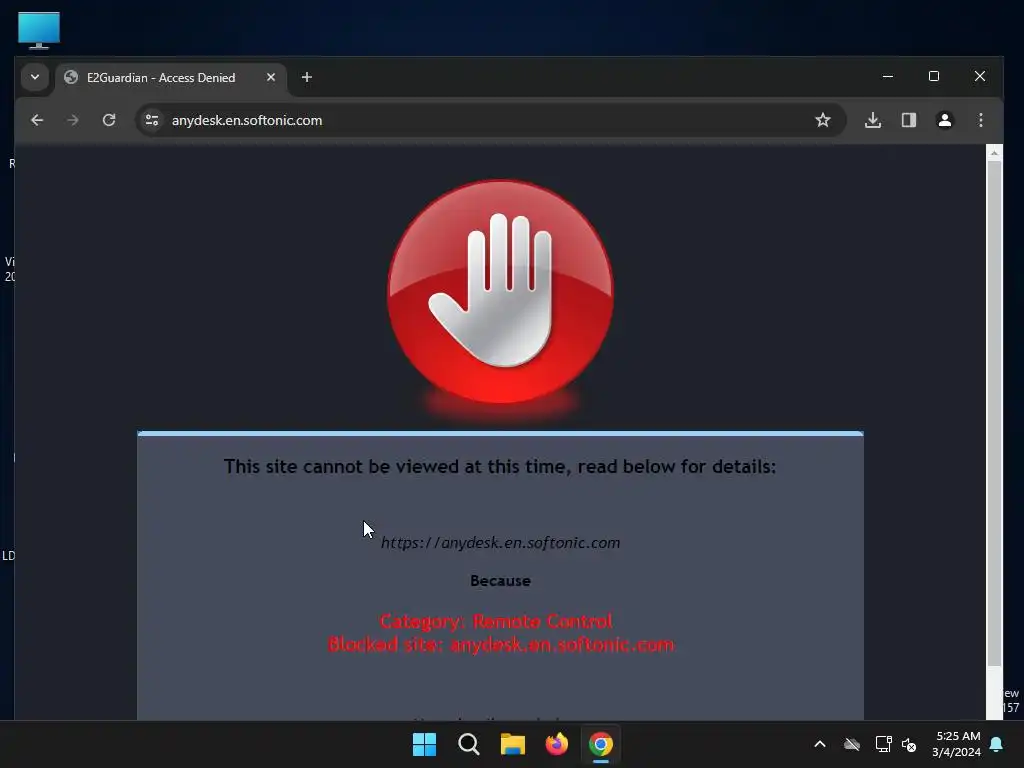
Task: Open Chrome downloads icon
Action: coord(872,120)
